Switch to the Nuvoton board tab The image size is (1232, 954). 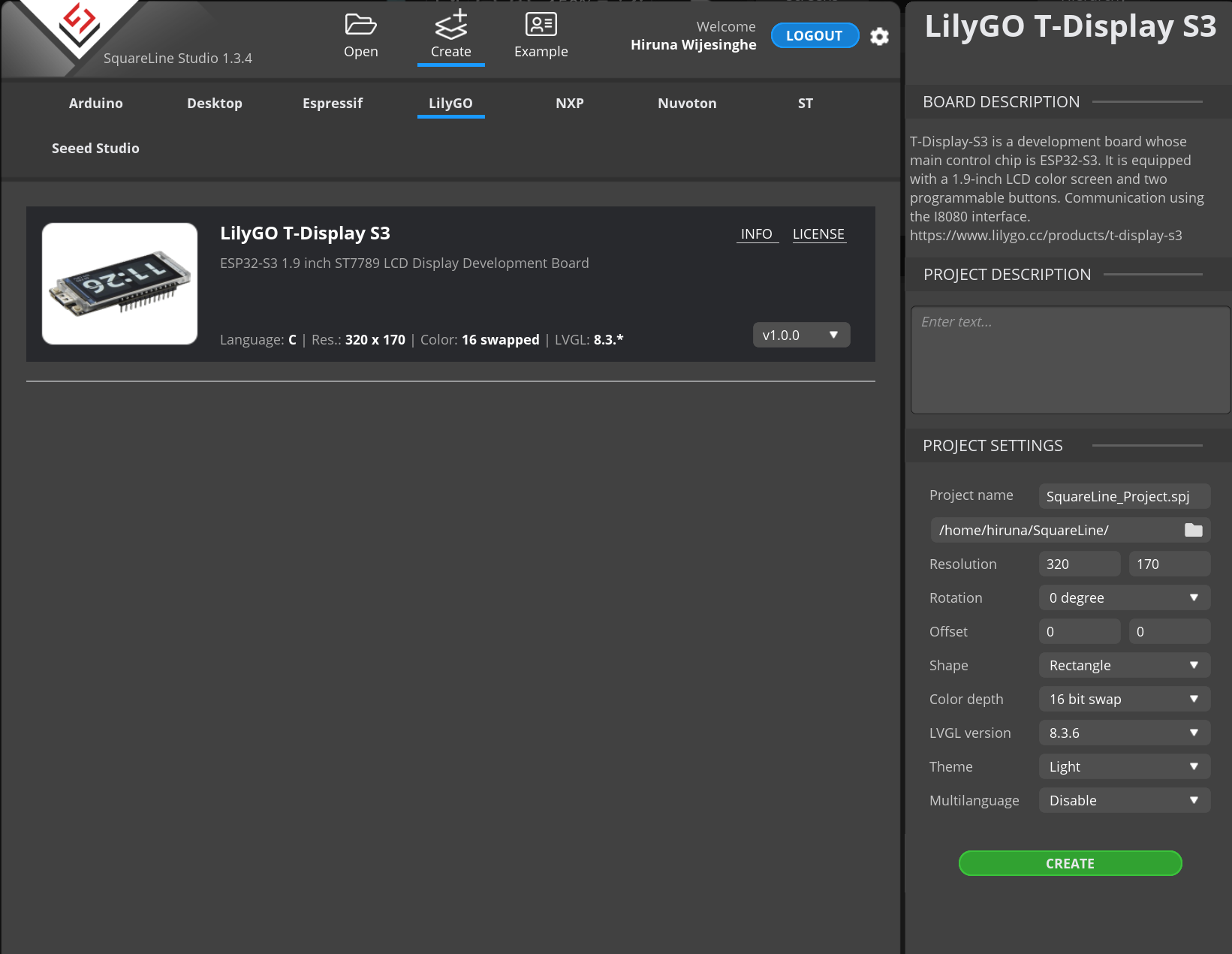coord(688,104)
